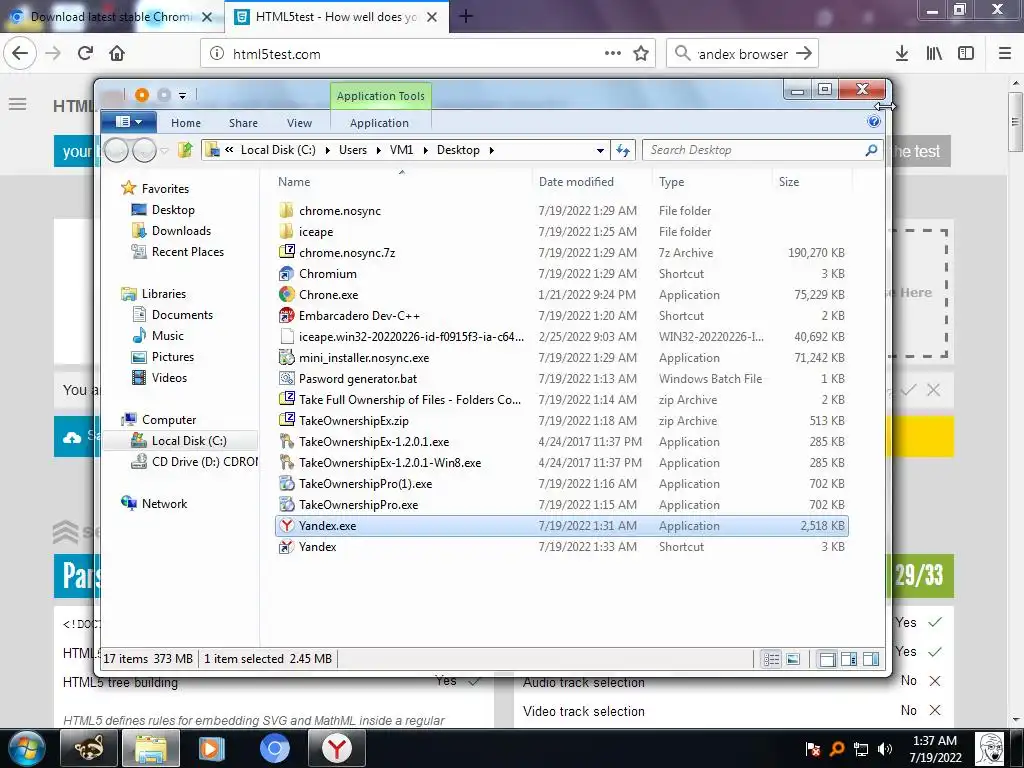Open HTML5test site hamburger menu
The width and height of the screenshot is (1024, 768).
[18, 104]
